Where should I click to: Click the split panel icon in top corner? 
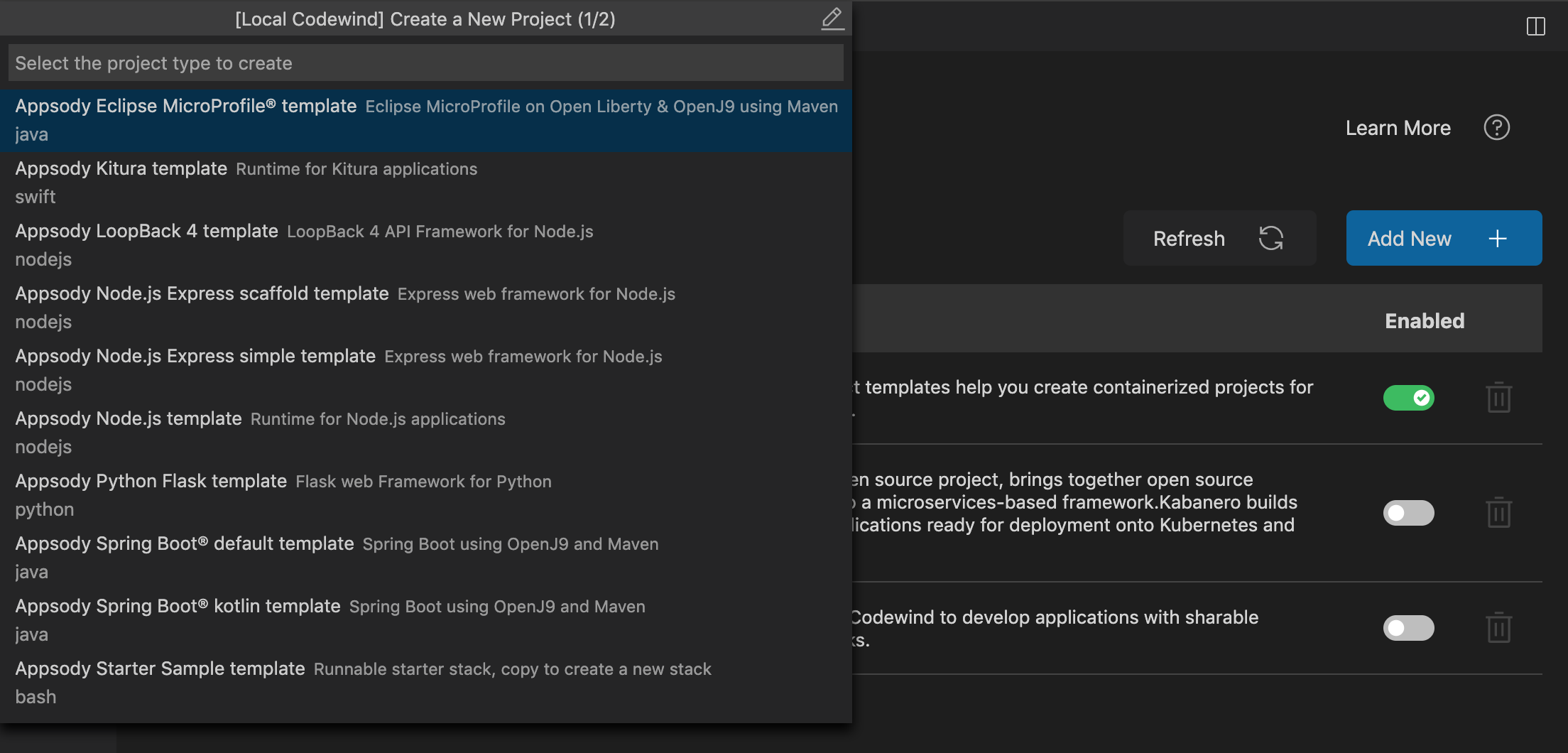(x=1537, y=26)
